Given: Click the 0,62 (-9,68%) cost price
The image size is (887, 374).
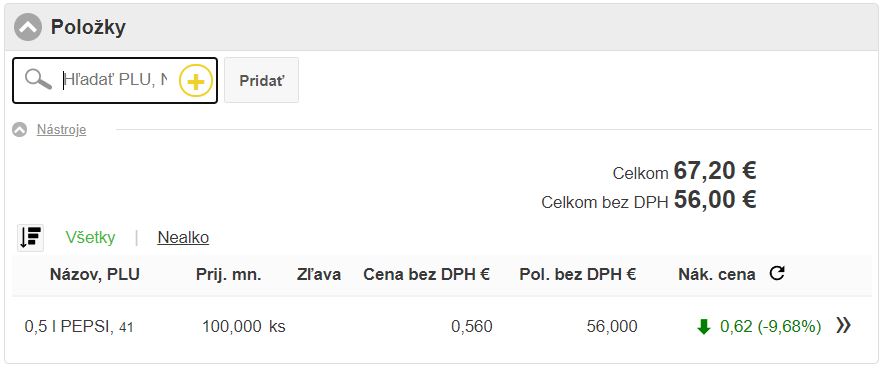Looking at the screenshot, I should click(770, 326).
